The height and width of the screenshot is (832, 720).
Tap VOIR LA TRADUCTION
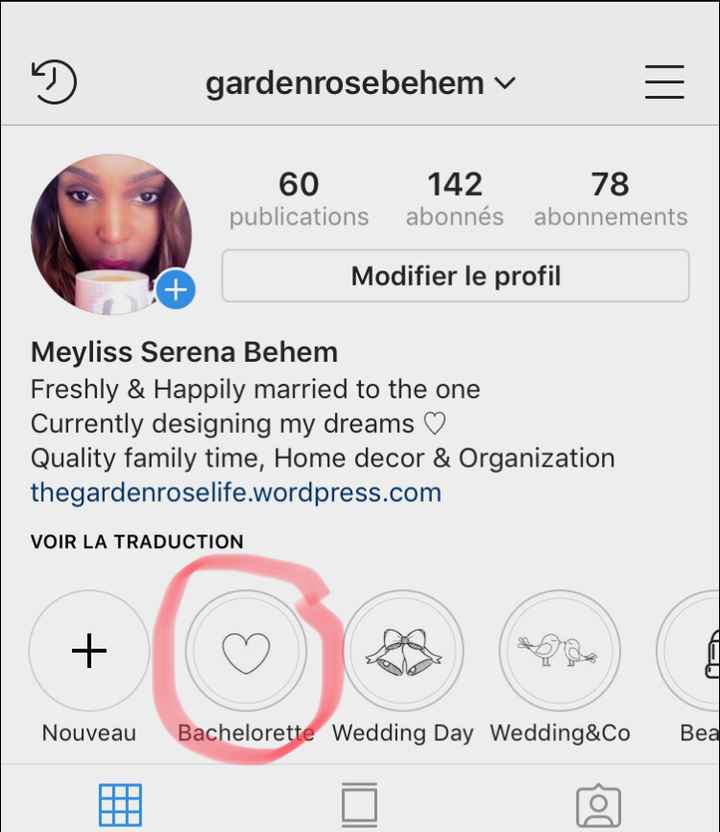[137, 542]
